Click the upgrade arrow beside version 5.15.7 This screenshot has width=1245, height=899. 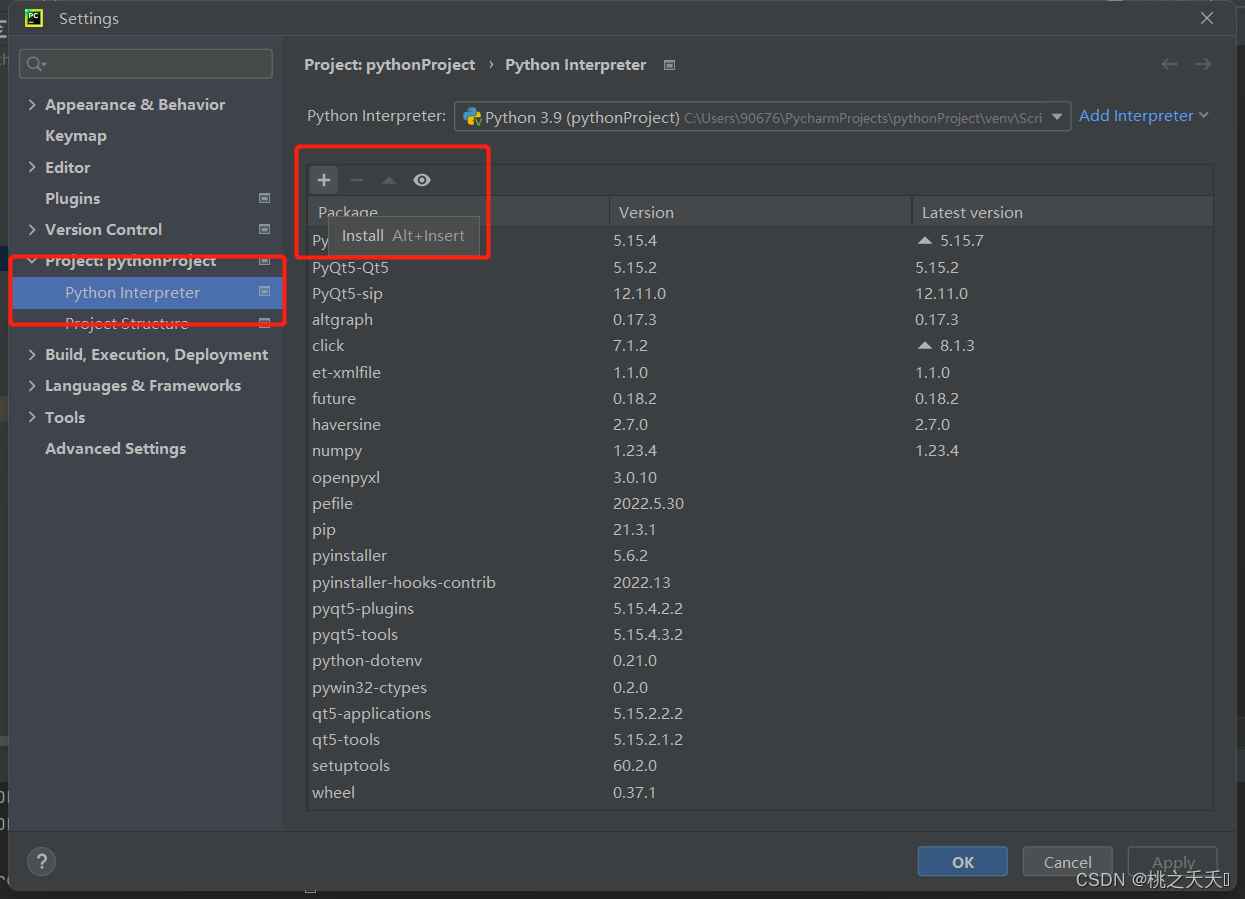coord(924,241)
